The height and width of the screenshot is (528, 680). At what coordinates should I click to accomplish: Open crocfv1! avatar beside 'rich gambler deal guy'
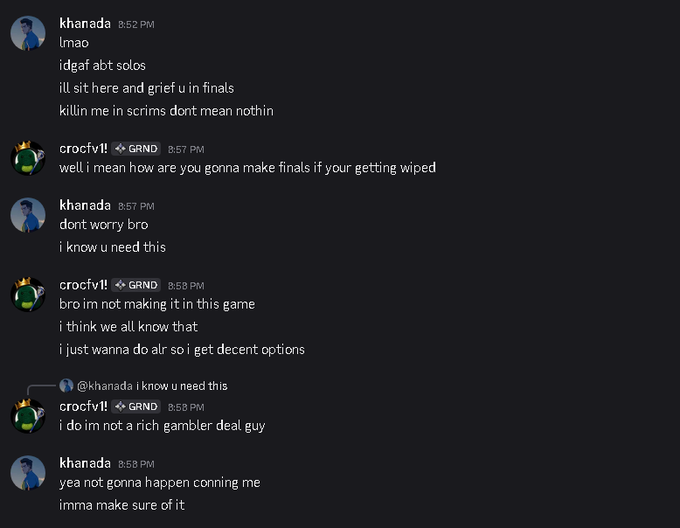coord(28,416)
